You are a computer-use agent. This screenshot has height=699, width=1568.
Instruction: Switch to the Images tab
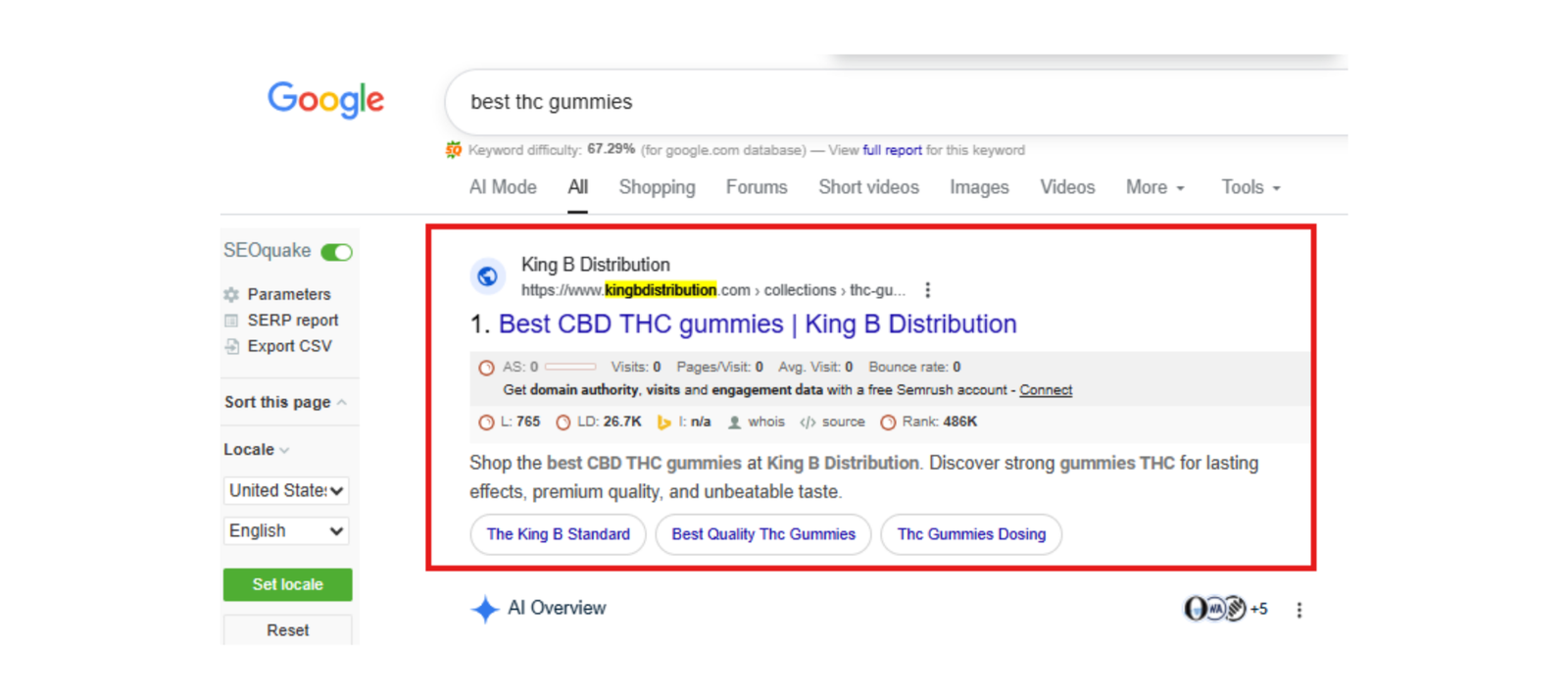(x=978, y=187)
